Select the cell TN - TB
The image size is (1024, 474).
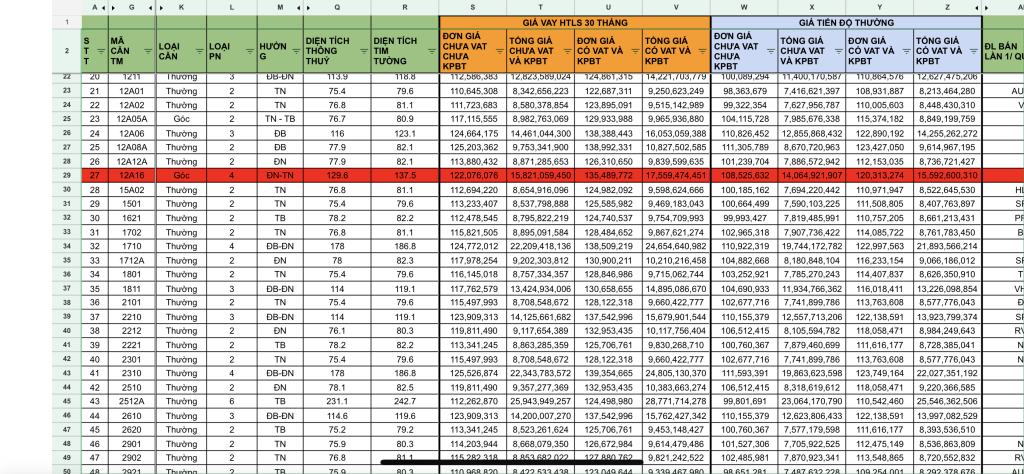click(280, 119)
